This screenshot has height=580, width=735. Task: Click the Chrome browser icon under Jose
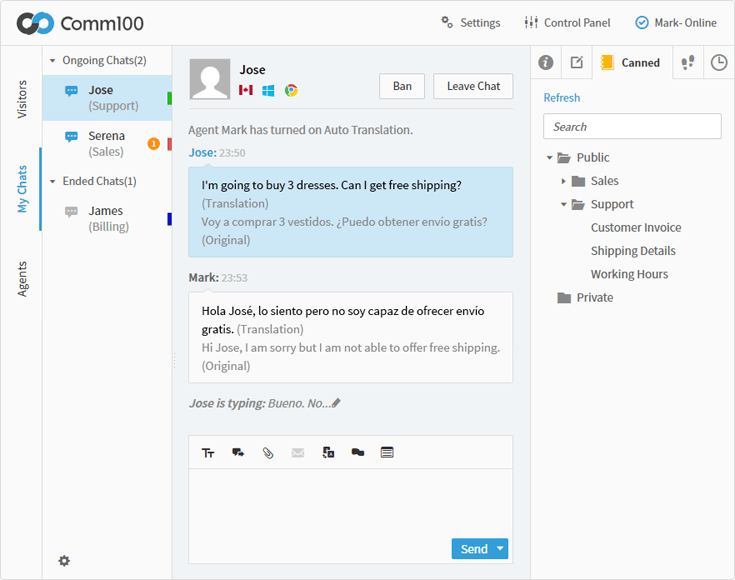291,90
